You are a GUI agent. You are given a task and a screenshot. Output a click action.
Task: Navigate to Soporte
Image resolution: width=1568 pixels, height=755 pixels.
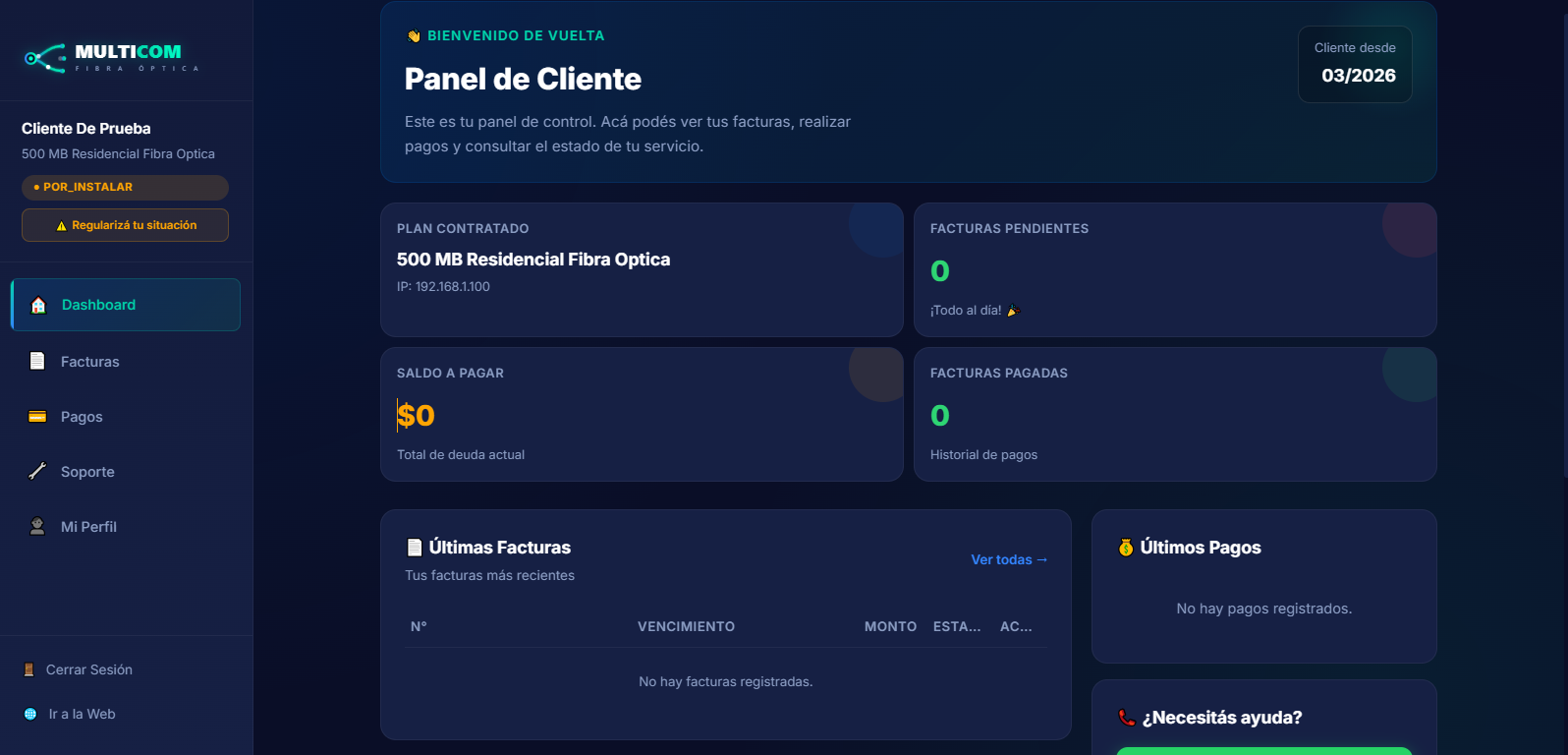click(126, 472)
